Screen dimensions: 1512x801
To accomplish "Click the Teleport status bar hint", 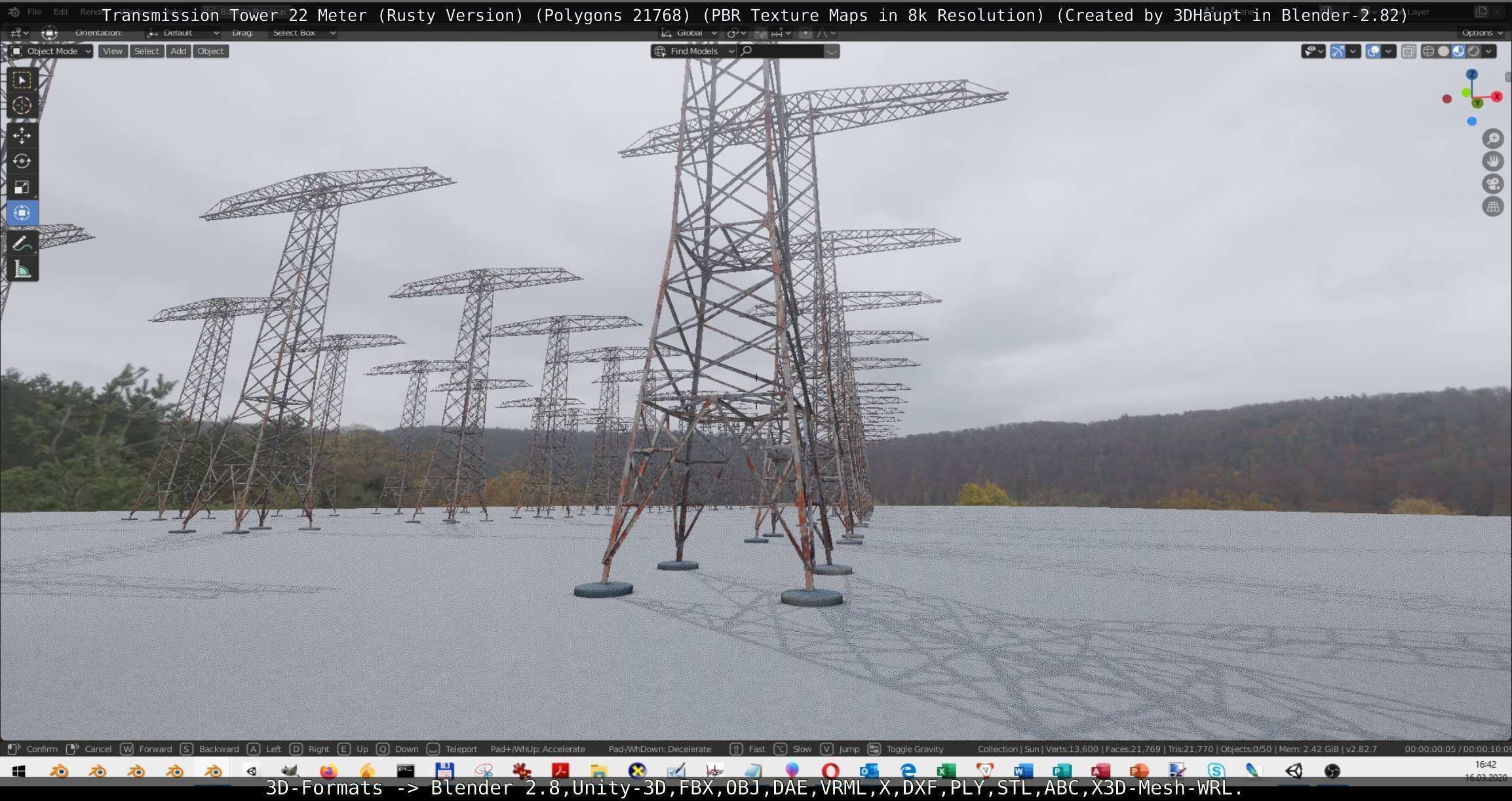I will coord(452,749).
